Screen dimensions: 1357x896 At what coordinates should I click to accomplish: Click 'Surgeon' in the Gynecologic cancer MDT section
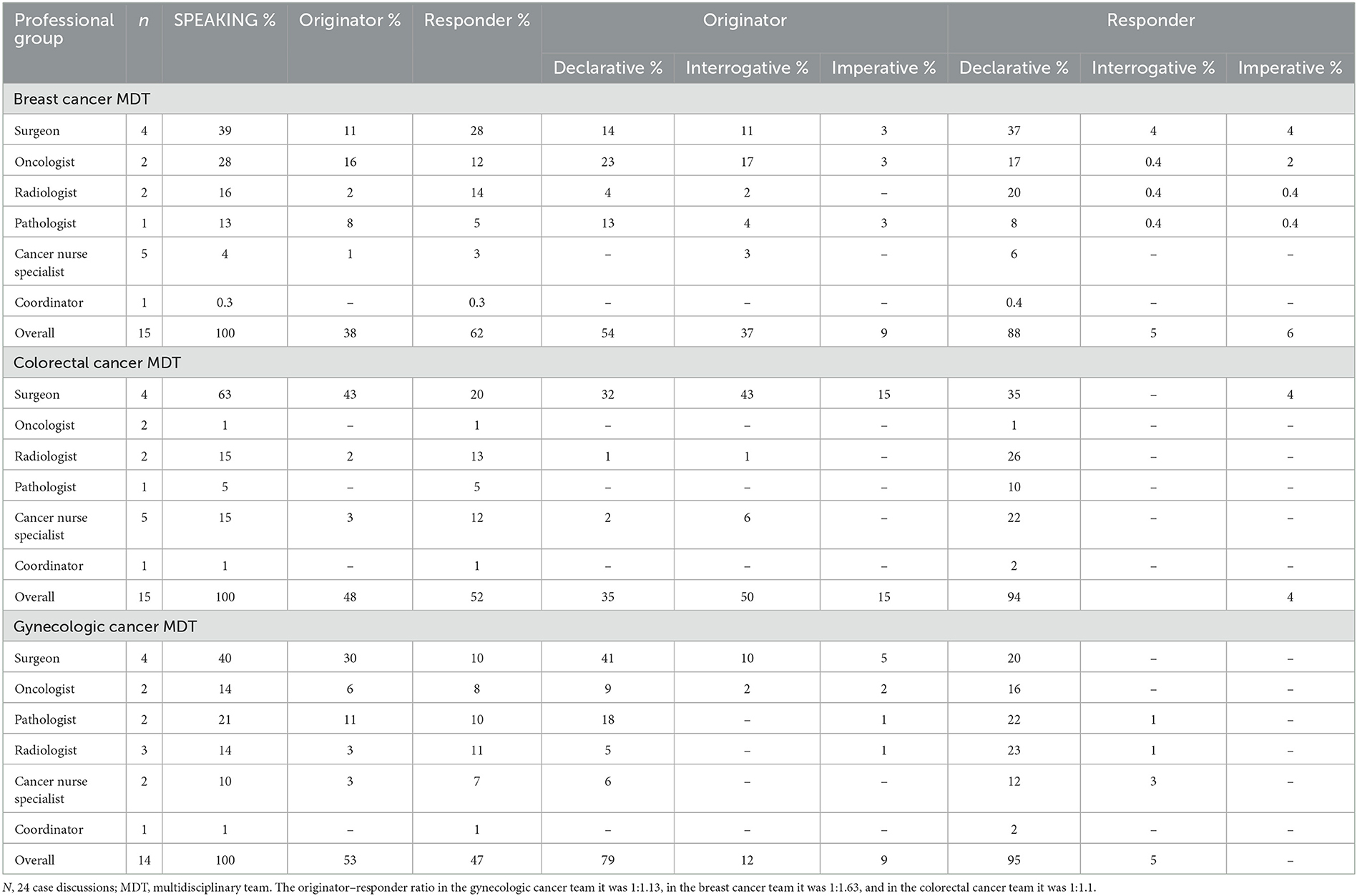click(37, 659)
